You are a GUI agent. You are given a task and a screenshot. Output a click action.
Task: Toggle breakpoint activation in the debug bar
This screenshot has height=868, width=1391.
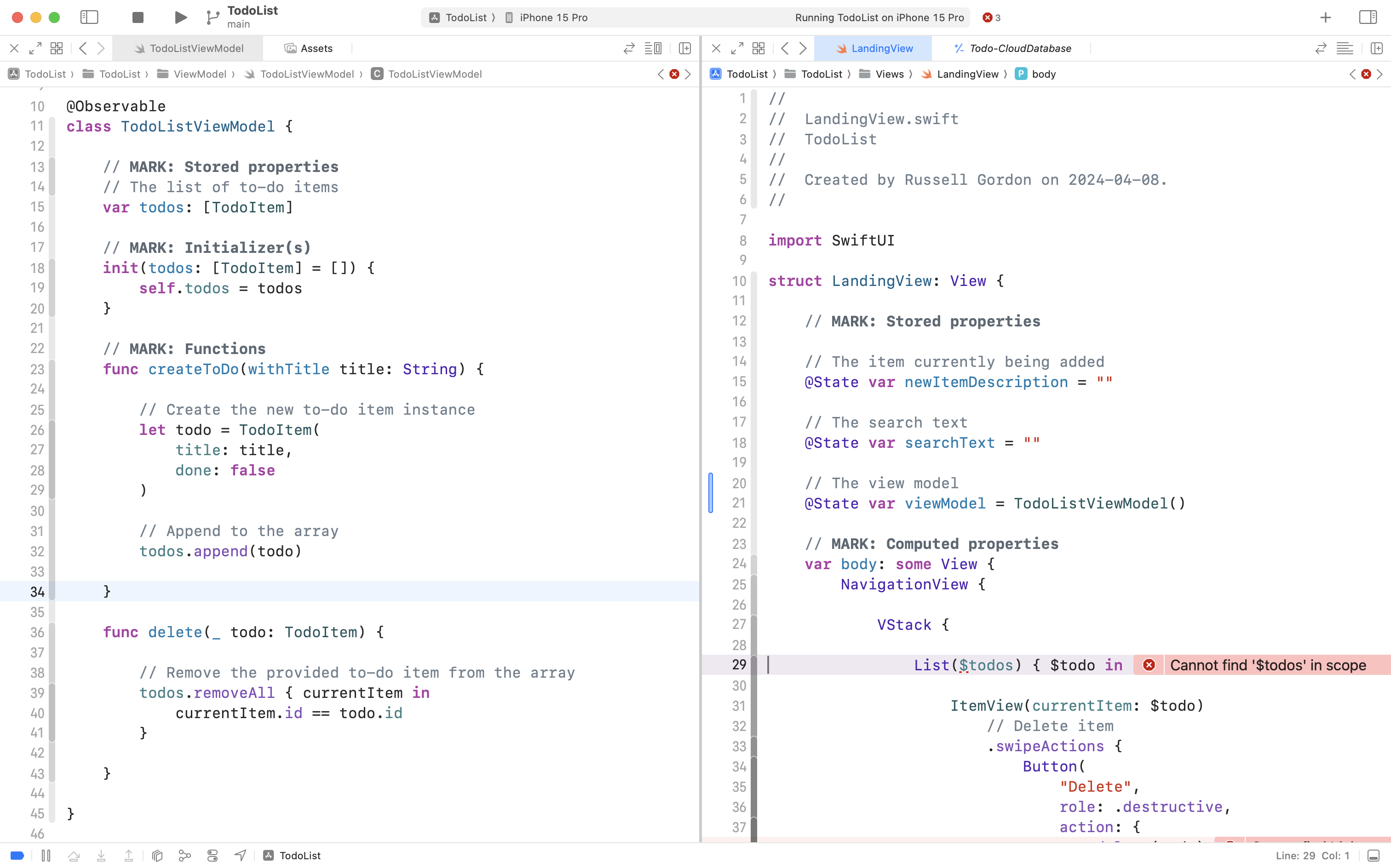coord(17,856)
